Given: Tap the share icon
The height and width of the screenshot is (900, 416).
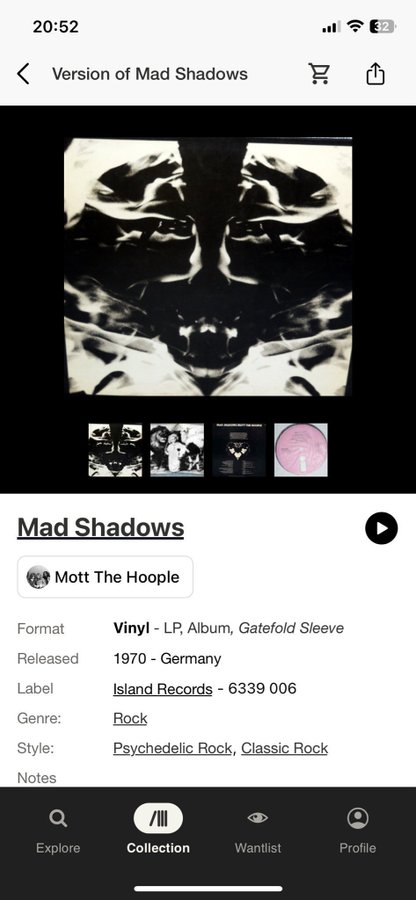Looking at the screenshot, I should (375, 74).
